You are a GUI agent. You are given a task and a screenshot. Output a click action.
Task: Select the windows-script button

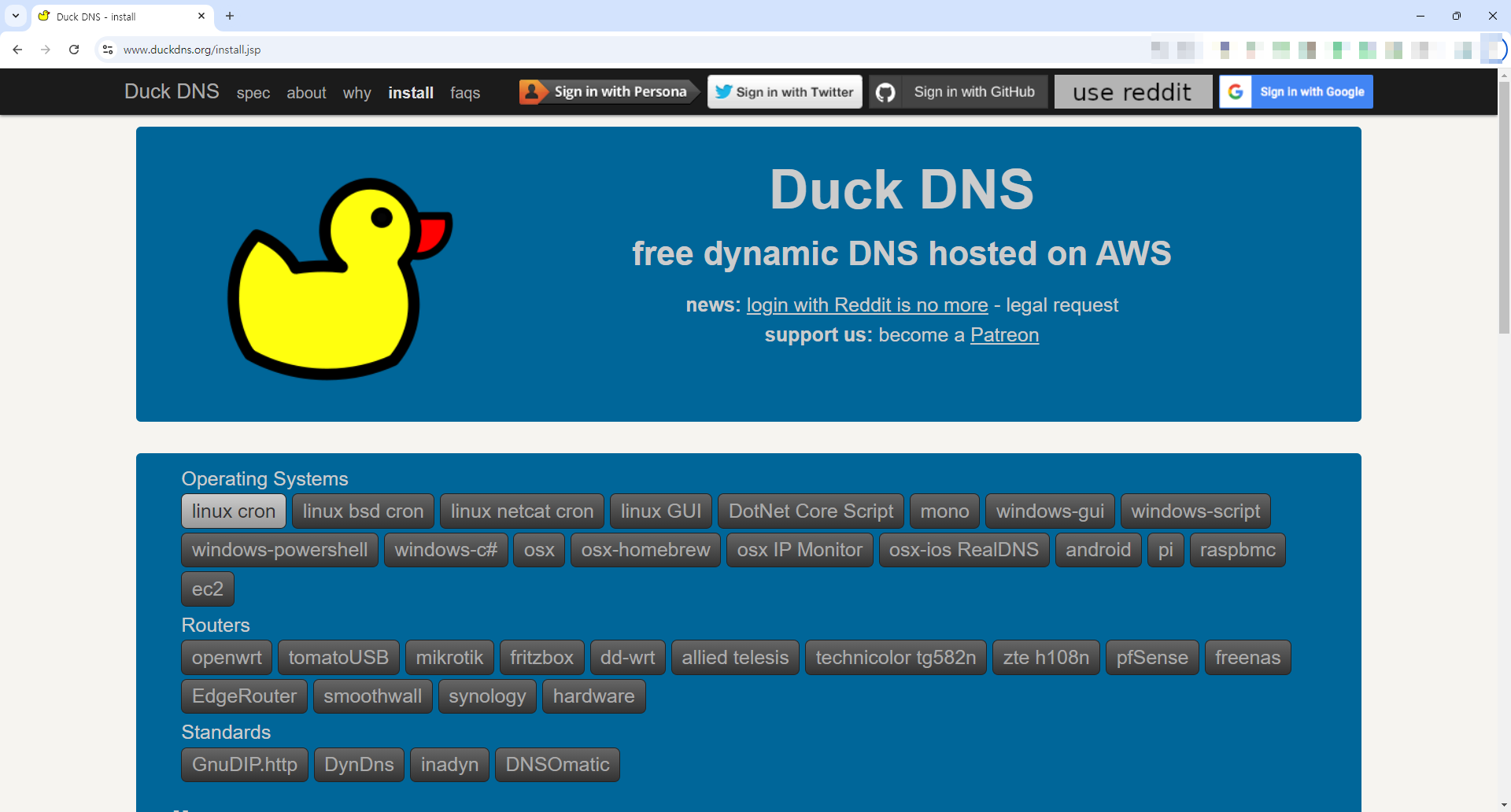coord(1195,511)
